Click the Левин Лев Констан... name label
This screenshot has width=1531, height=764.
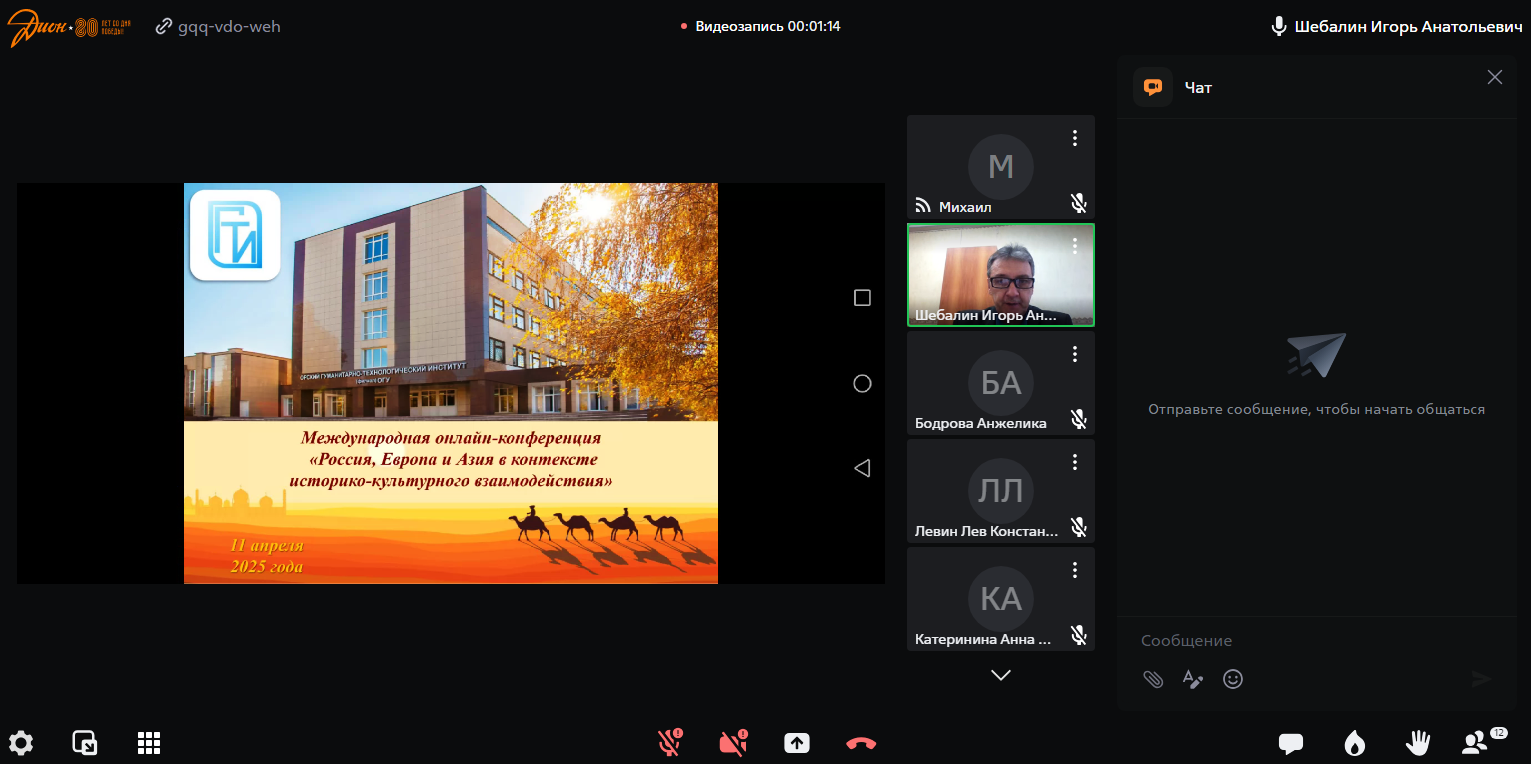click(x=986, y=531)
